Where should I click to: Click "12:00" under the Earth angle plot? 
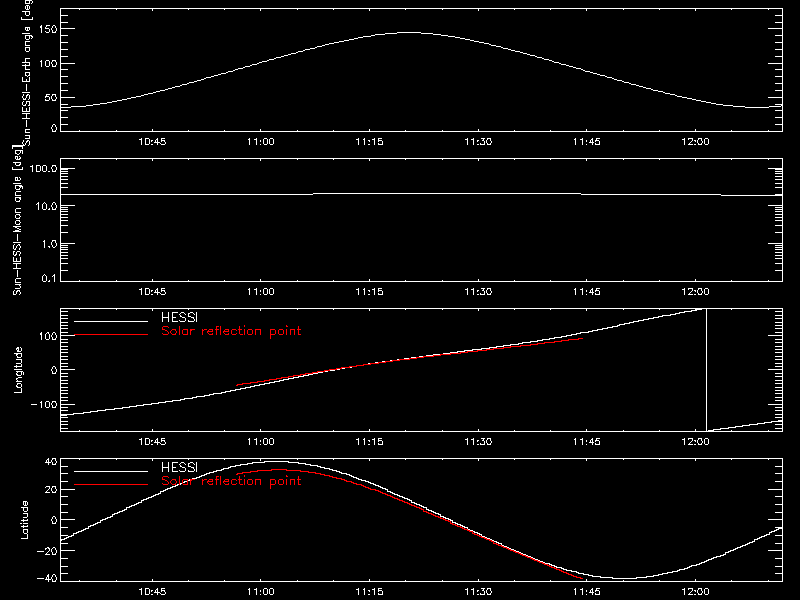695,142
